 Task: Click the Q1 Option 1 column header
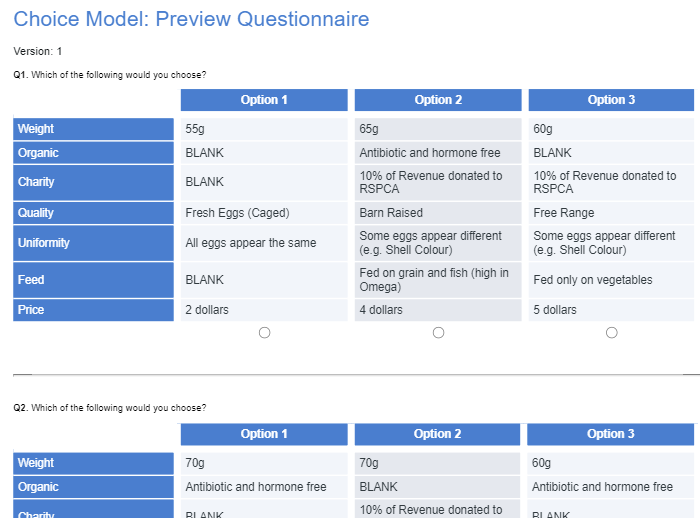pyautogui.click(x=264, y=100)
